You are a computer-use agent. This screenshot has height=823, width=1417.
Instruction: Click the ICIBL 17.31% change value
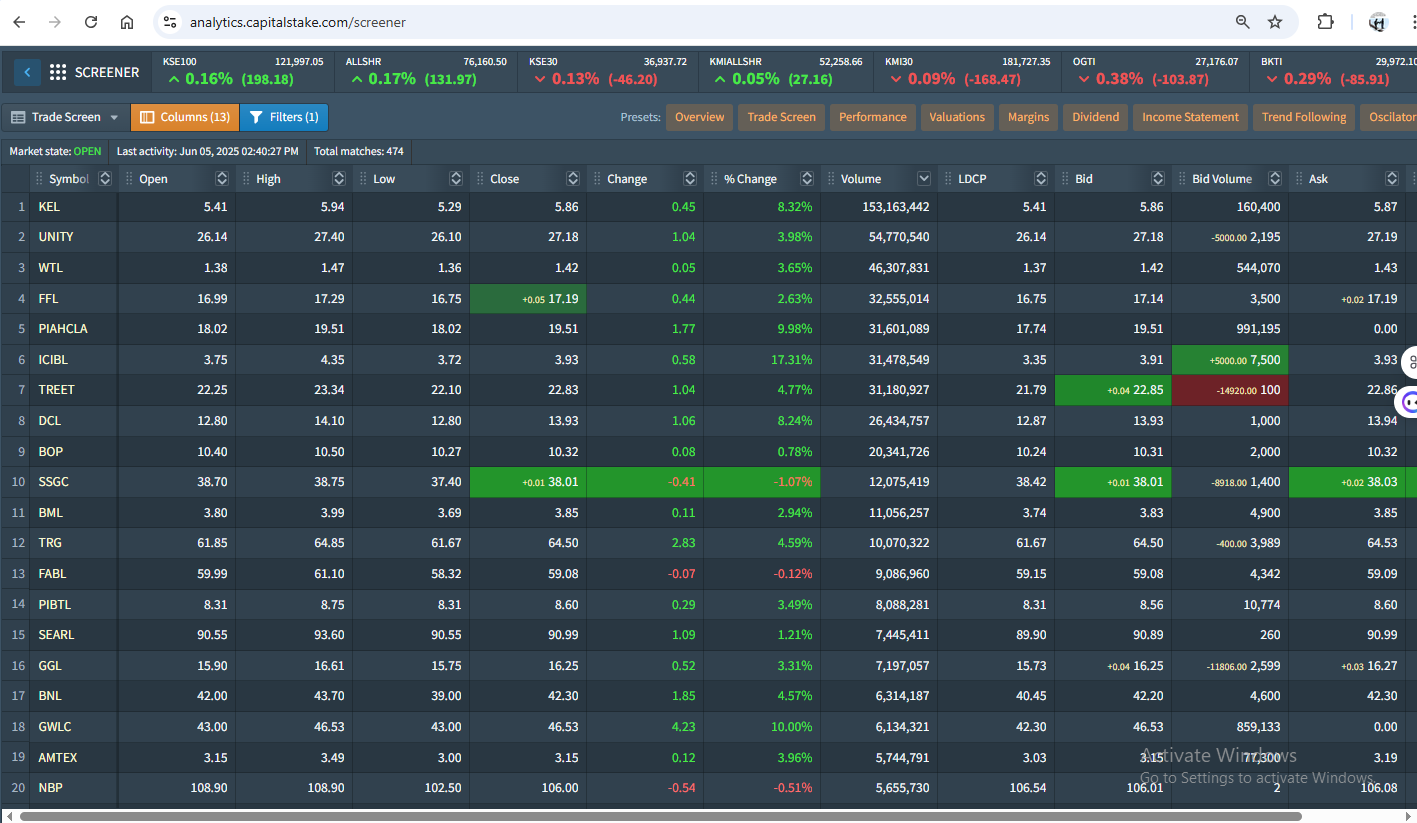point(793,359)
